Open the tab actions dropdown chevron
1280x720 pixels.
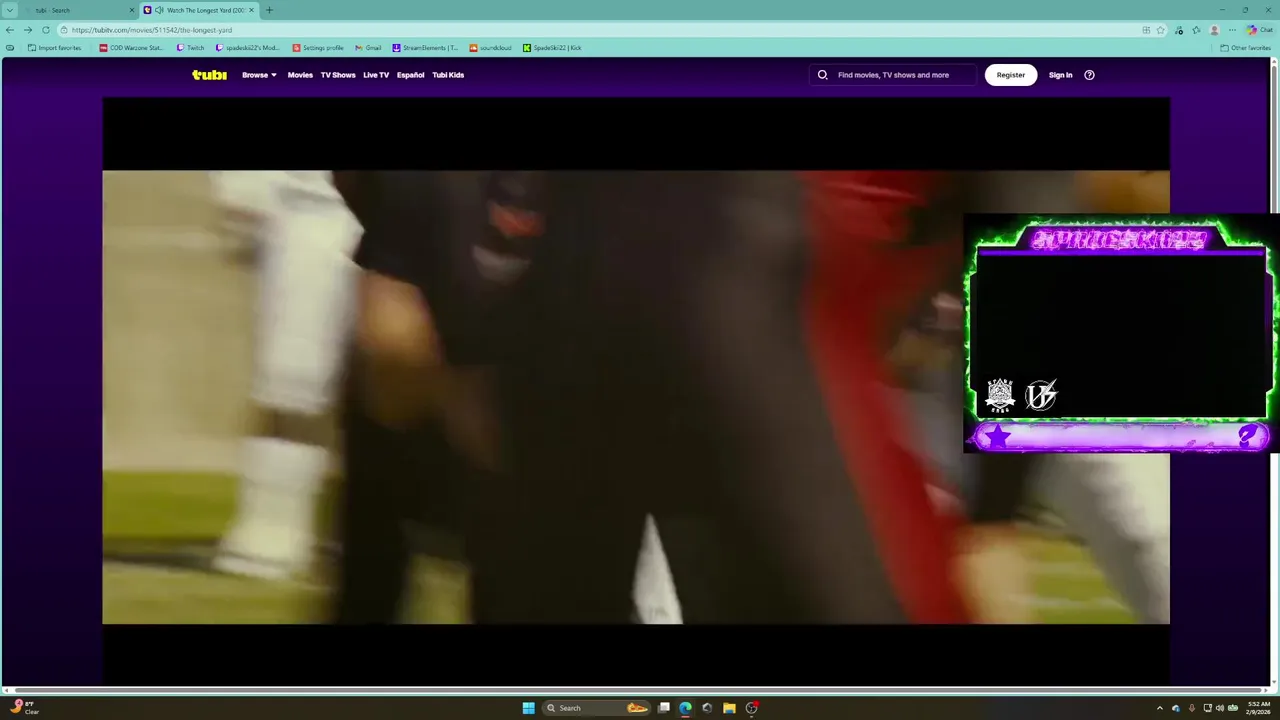[10, 10]
